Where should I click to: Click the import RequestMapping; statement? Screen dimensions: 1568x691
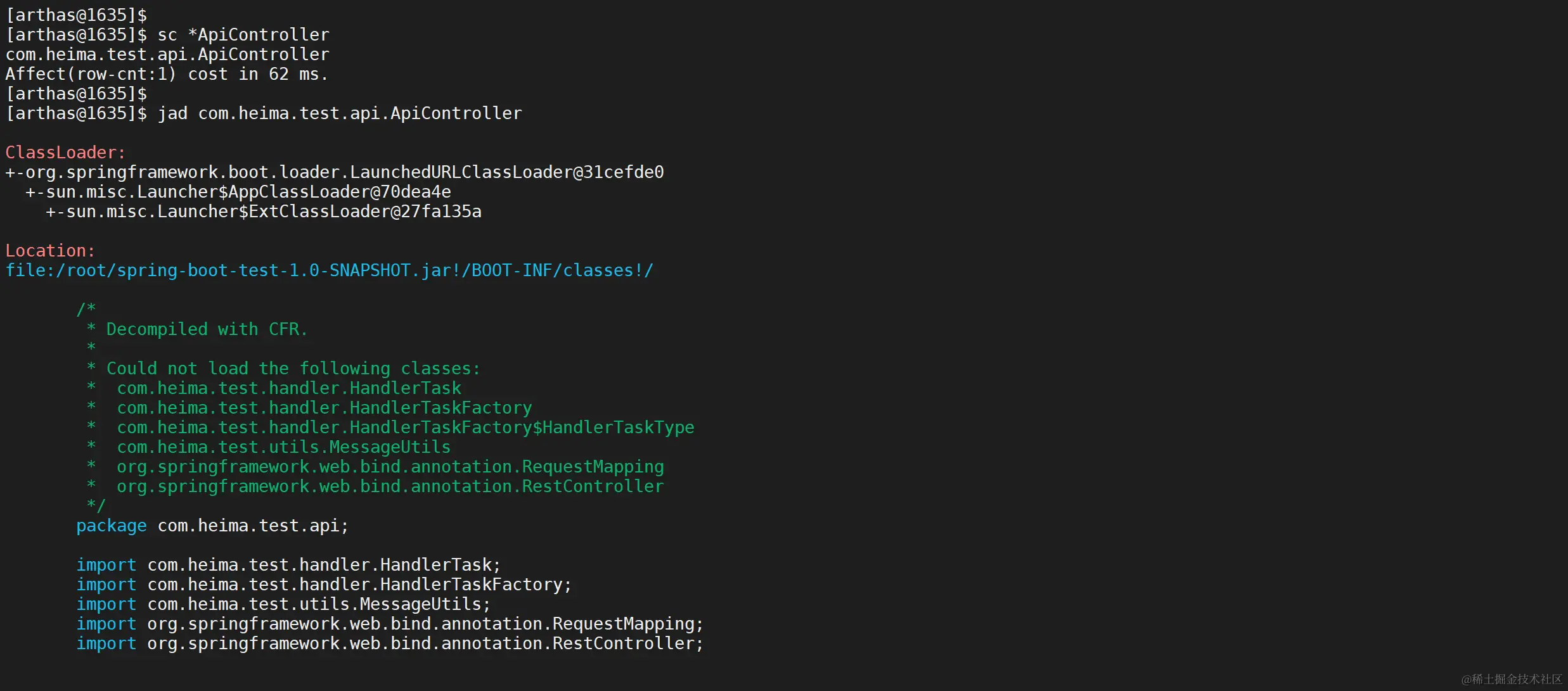pos(390,624)
